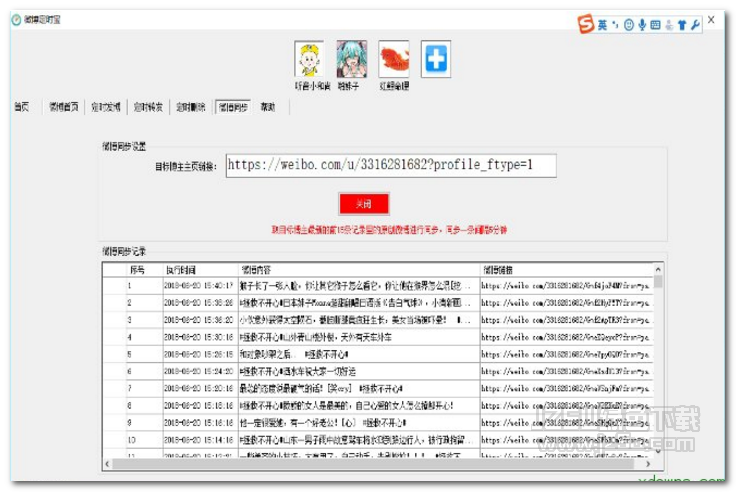Select row 8 at 15:18:16
This screenshot has width=736, height=492.
coord(378,406)
